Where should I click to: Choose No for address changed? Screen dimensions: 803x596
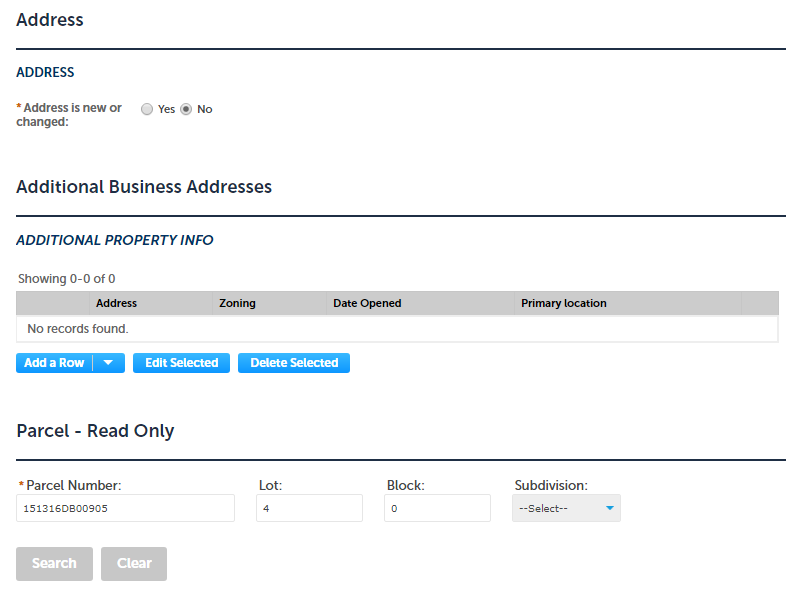point(186,110)
